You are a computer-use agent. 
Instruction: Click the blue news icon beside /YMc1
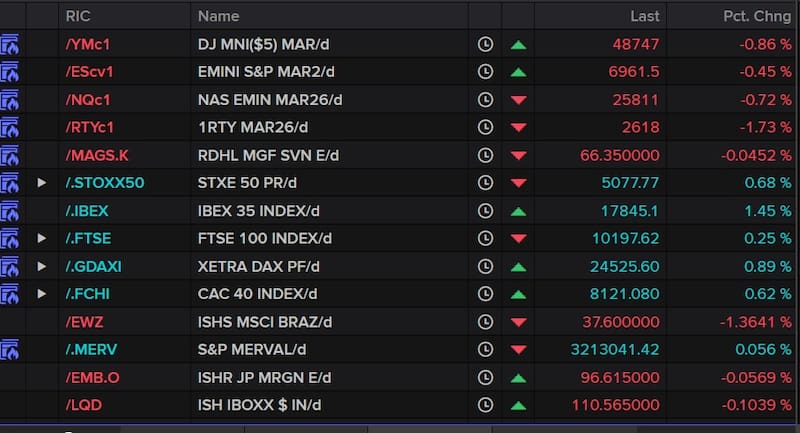click(x=11, y=45)
